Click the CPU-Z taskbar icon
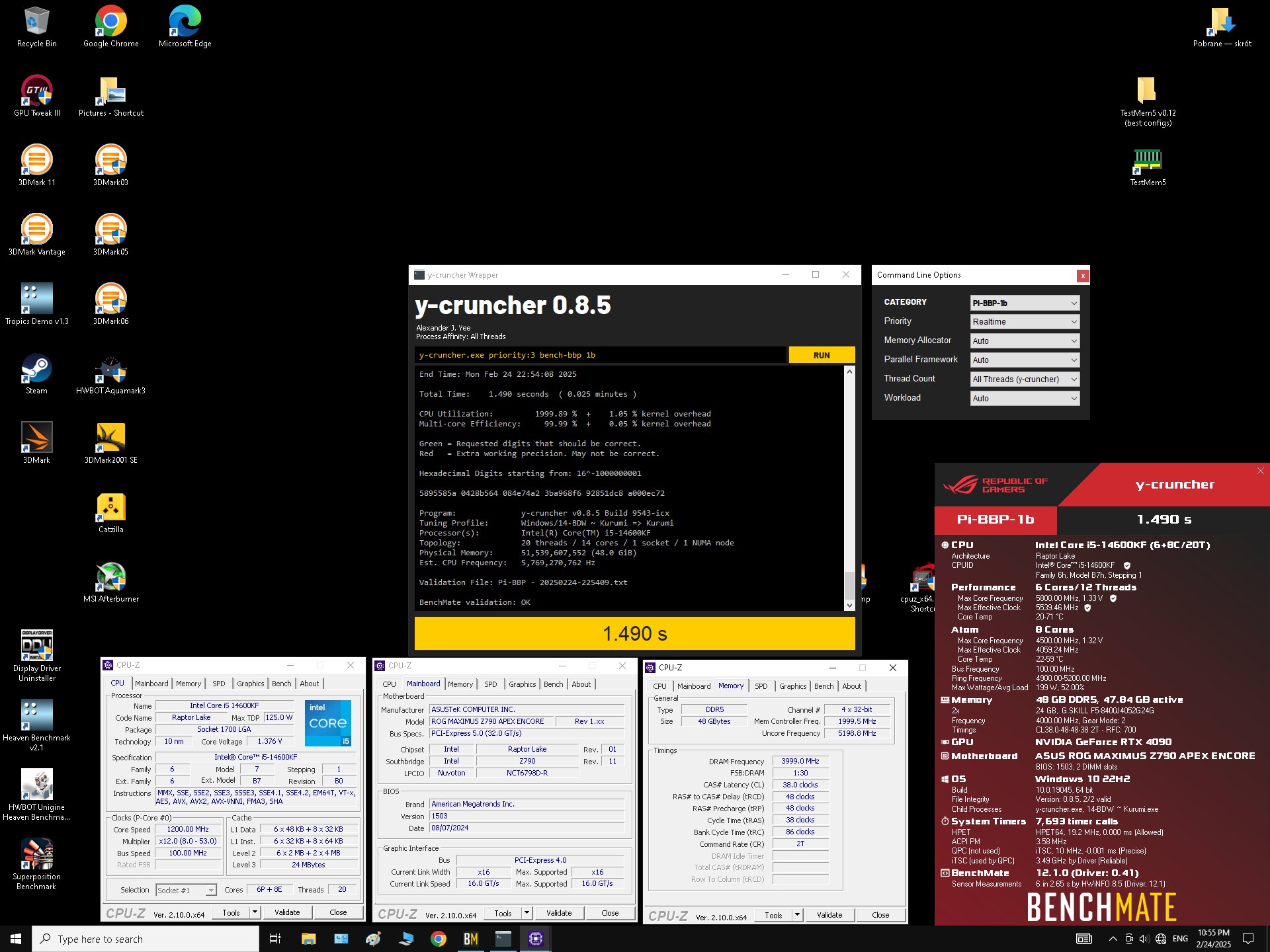This screenshot has width=1270, height=952. [536, 939]
